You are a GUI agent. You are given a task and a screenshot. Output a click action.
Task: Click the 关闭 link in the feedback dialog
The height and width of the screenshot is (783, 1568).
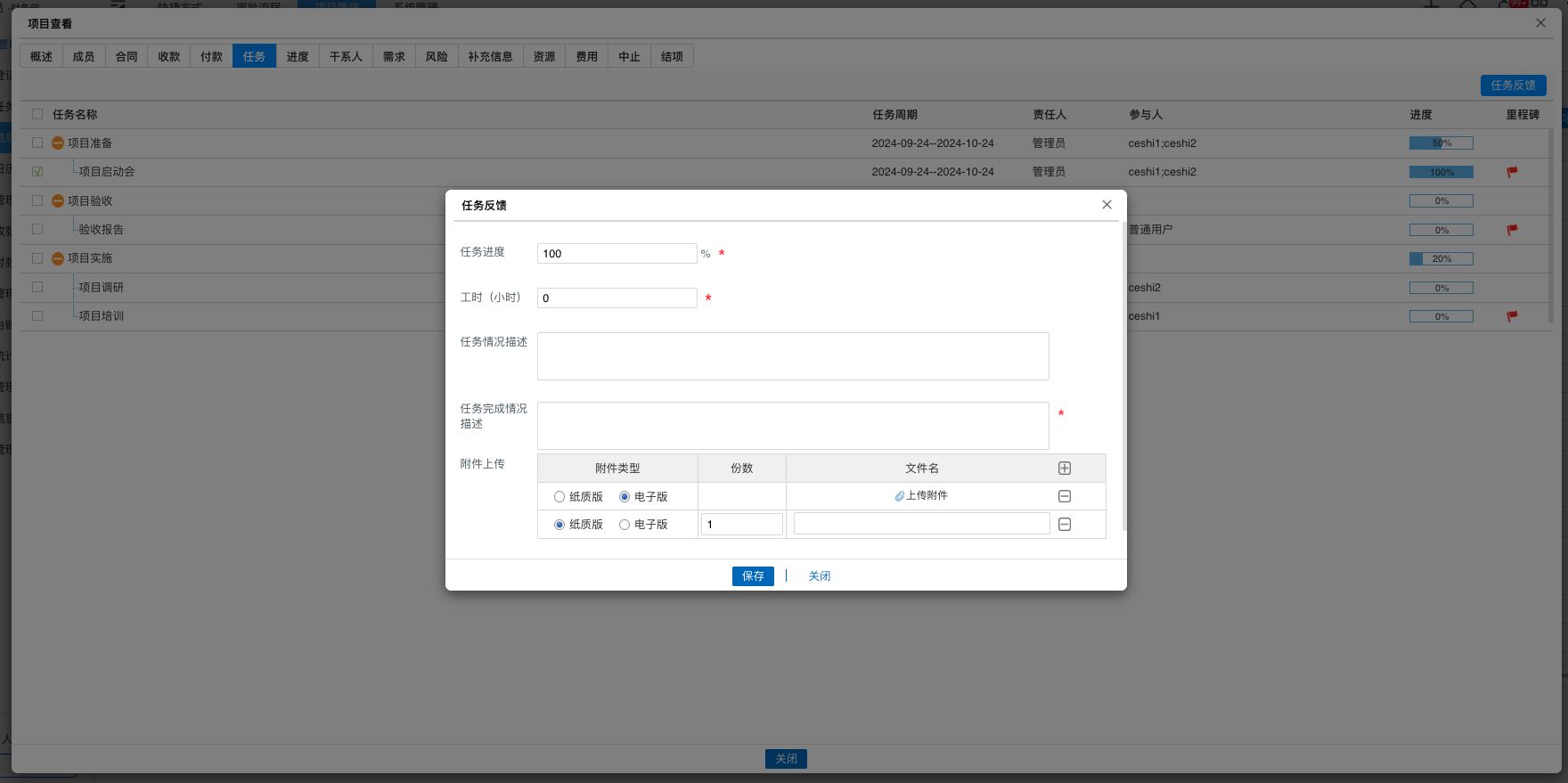pos(819,576)
